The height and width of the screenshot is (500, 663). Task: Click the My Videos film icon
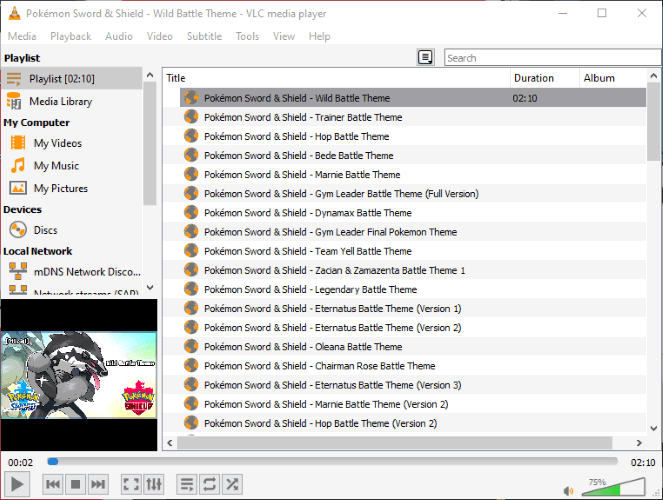[x=18, y=142]
